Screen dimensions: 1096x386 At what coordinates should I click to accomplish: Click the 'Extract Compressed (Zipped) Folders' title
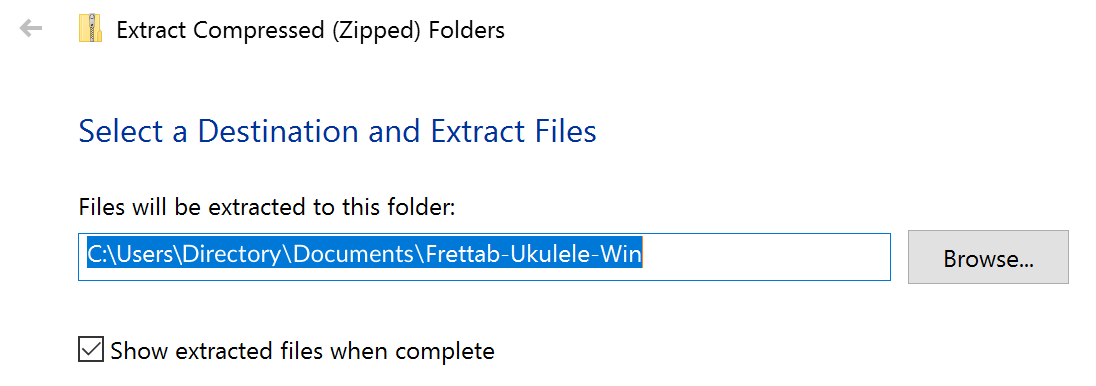[x=310, y=30]
